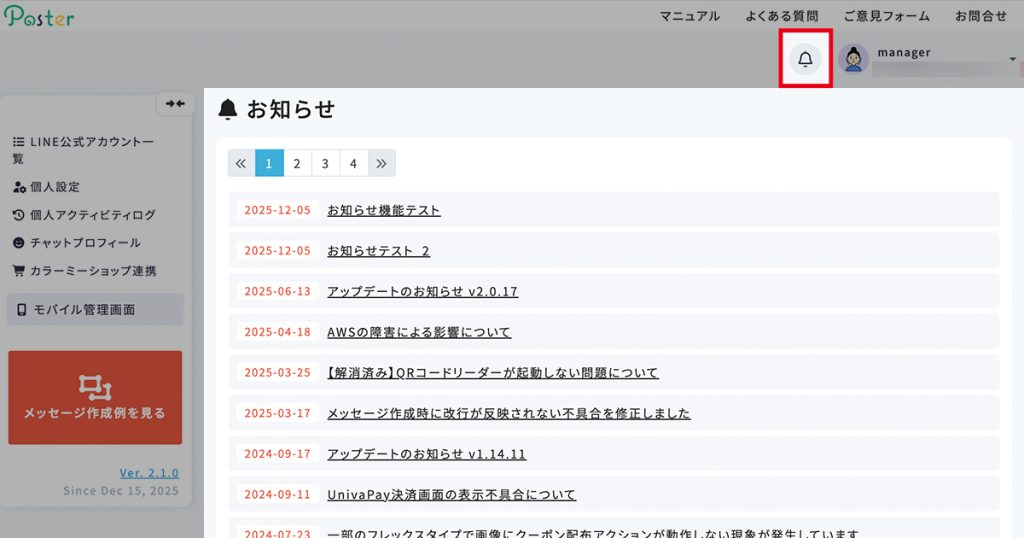Open the AWSの障害による影響について announcement

coord(418,332)
